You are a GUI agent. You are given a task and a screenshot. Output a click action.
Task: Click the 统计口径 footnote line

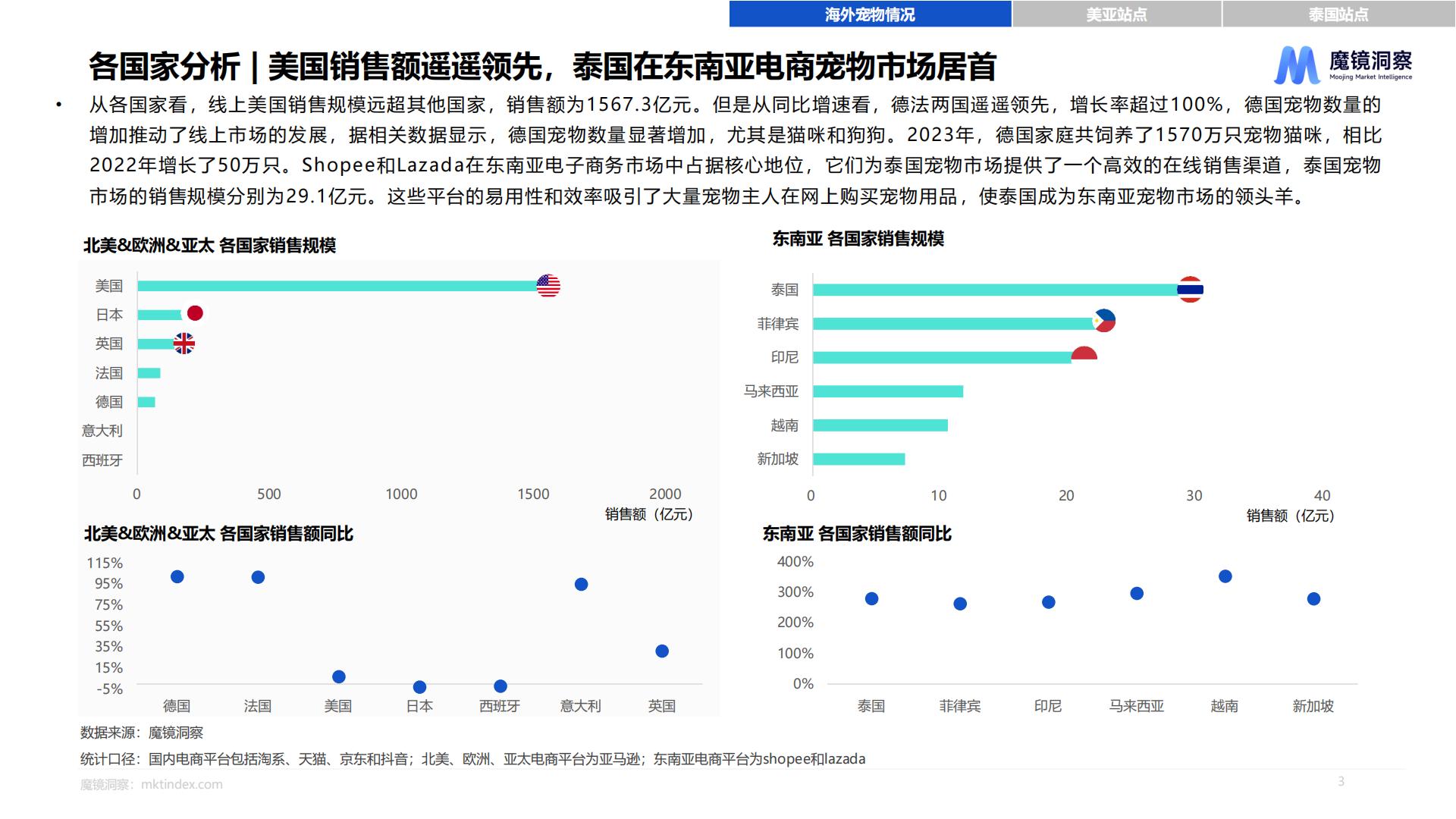[473, 759]
